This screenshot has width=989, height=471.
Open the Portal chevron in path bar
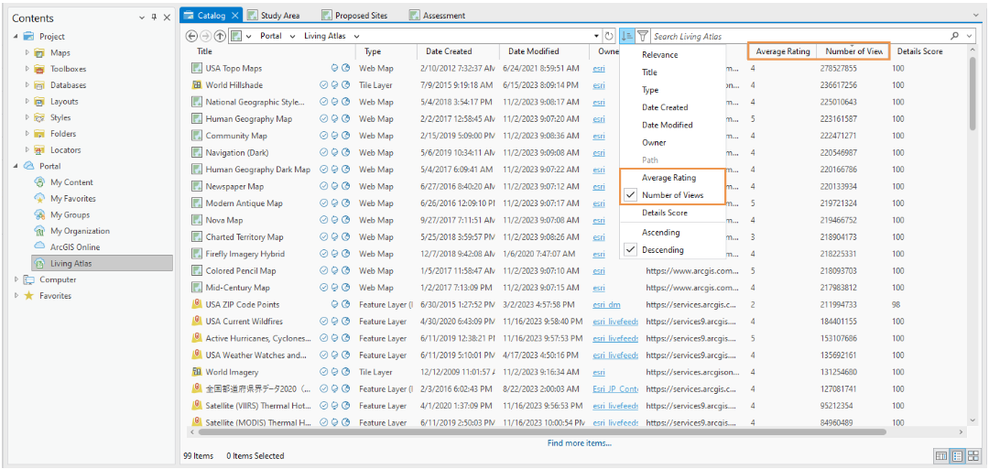(x=292, y=36)
